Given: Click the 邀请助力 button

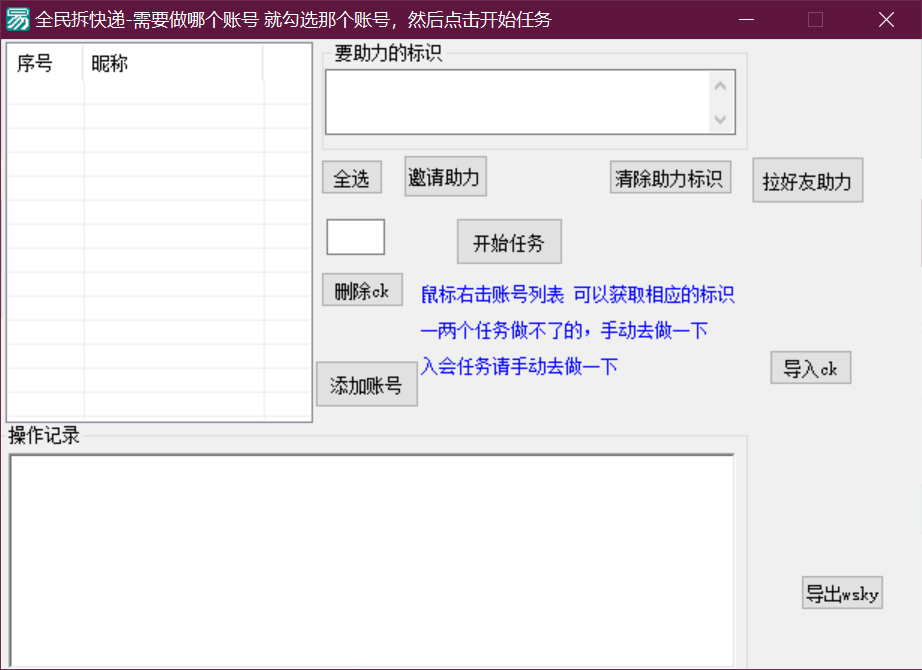Looking at the screenshot, I should click(445, 176).
